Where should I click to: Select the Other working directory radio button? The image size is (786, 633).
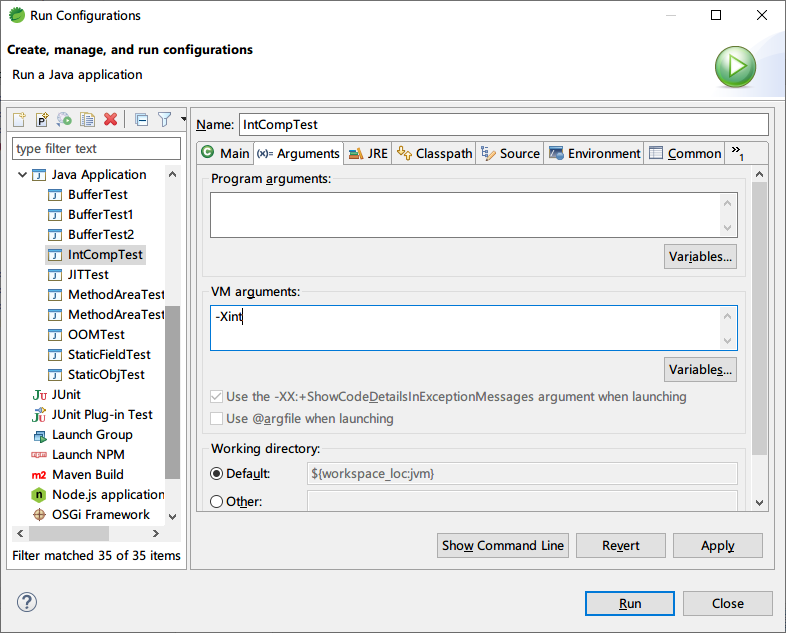(217, 501)
